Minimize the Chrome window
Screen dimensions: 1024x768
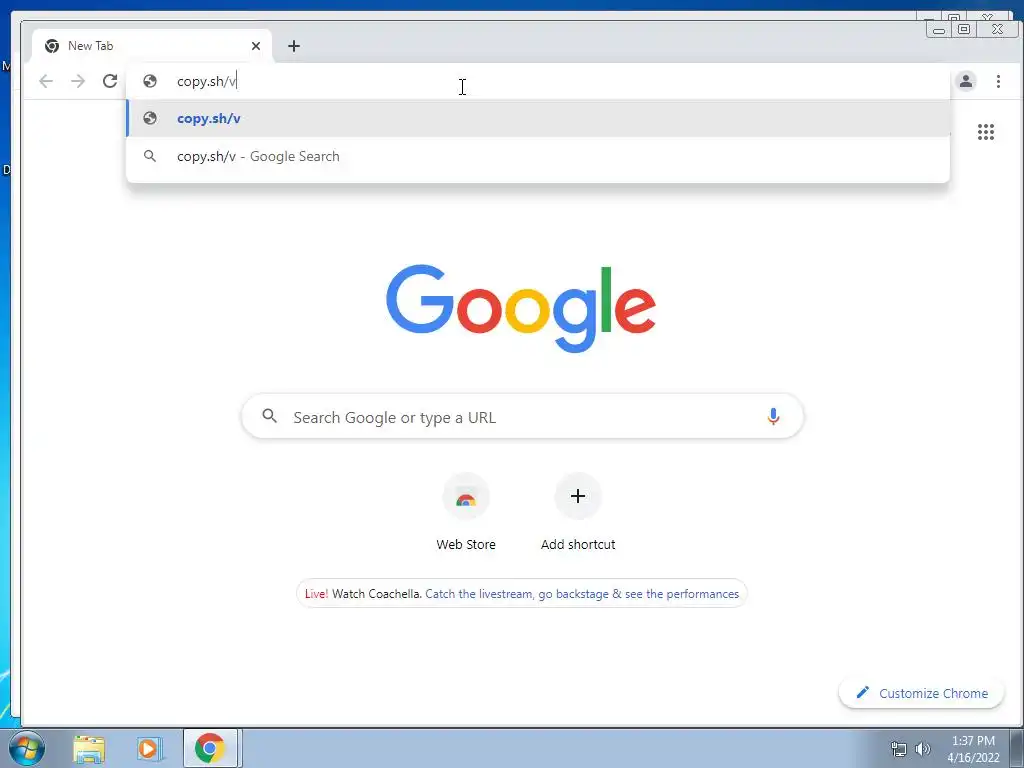coord(939,29)
